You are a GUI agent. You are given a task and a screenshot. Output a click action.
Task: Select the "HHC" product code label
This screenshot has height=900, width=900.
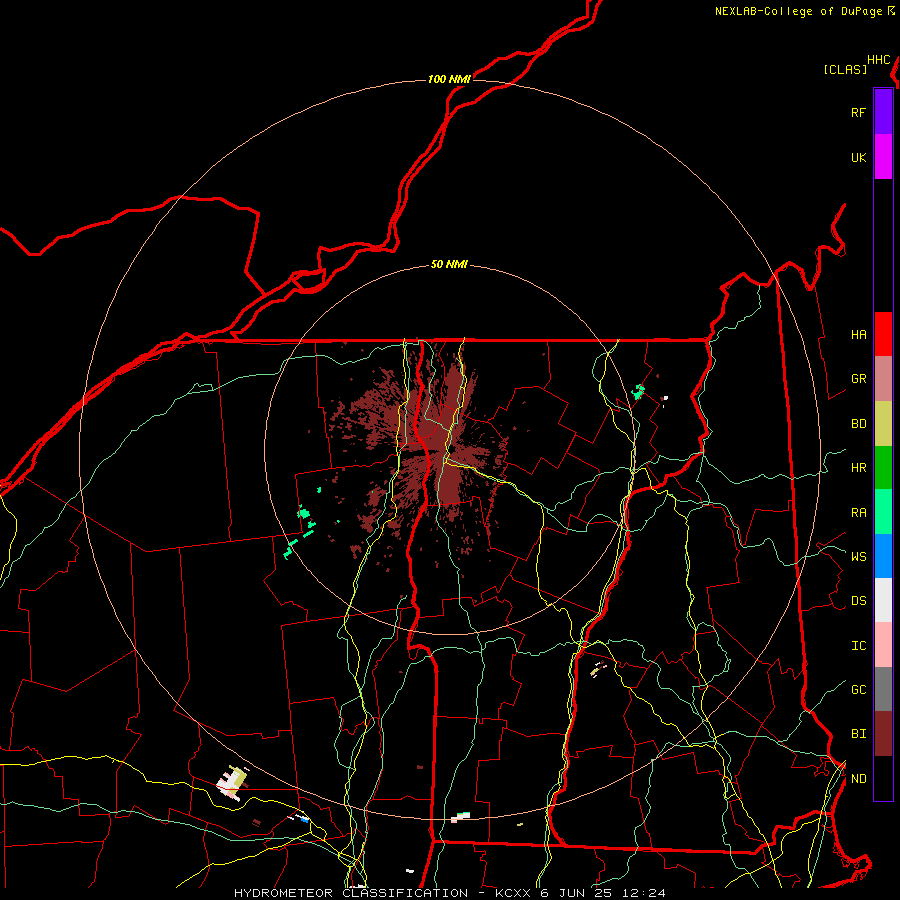879,60
